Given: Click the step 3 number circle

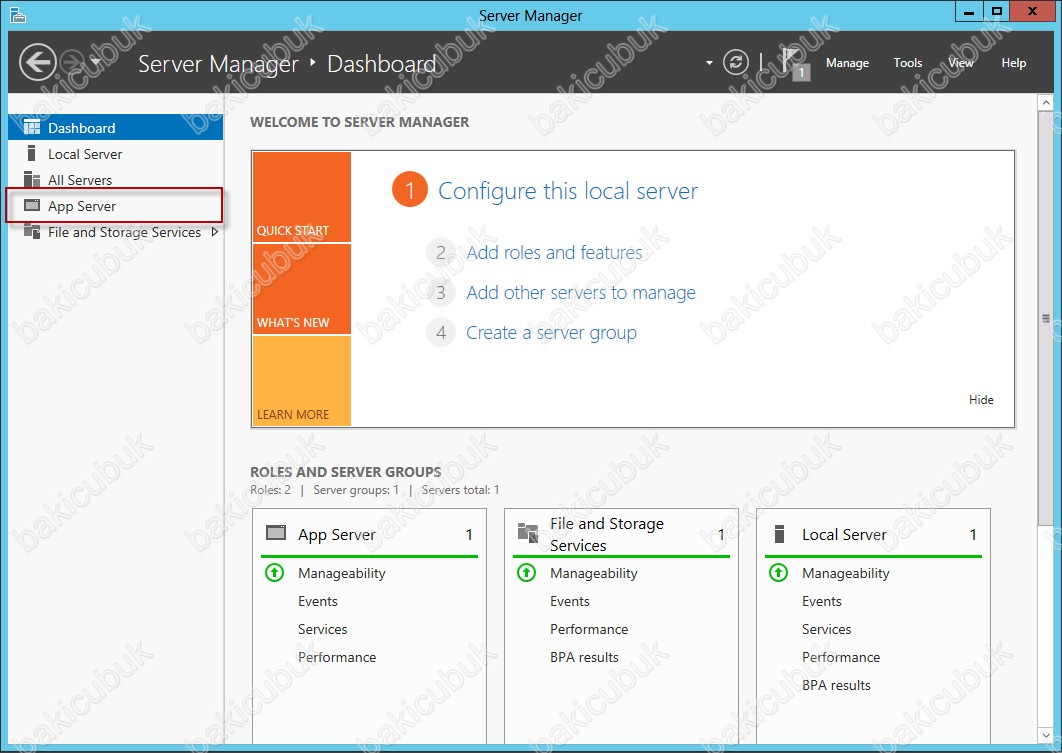Looking at the screenshot, I should [x=441, y=293].
